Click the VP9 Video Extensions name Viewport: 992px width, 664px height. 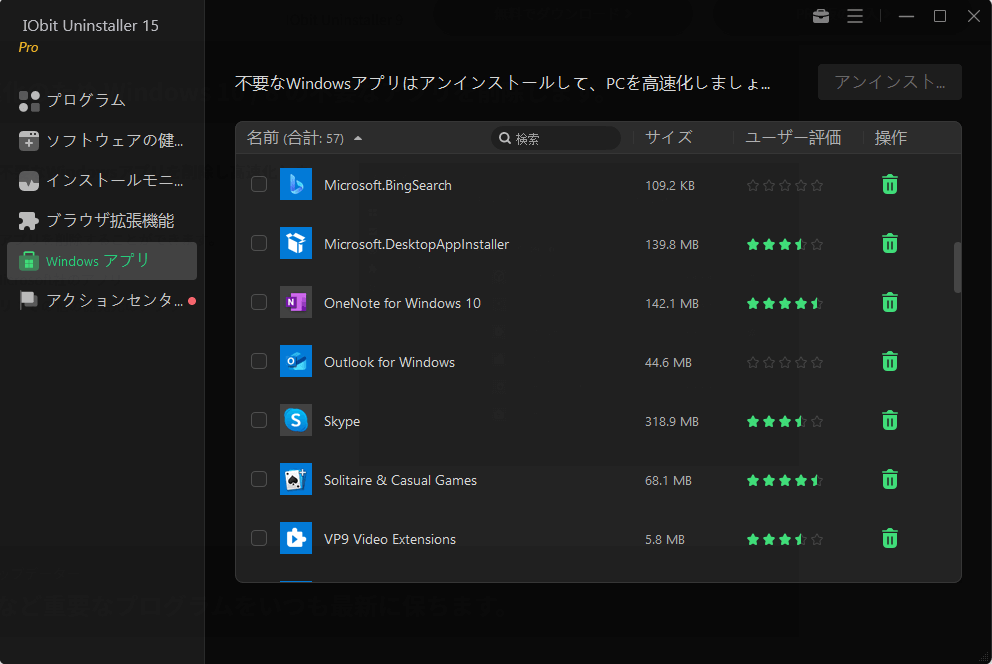coord(390,539)
